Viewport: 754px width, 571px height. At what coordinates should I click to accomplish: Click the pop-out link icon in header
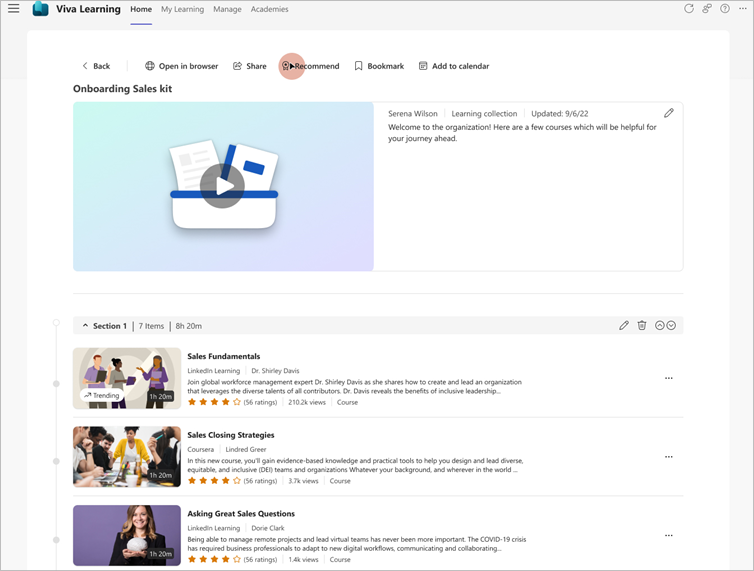pyautogui.click(x=706, y=9)
